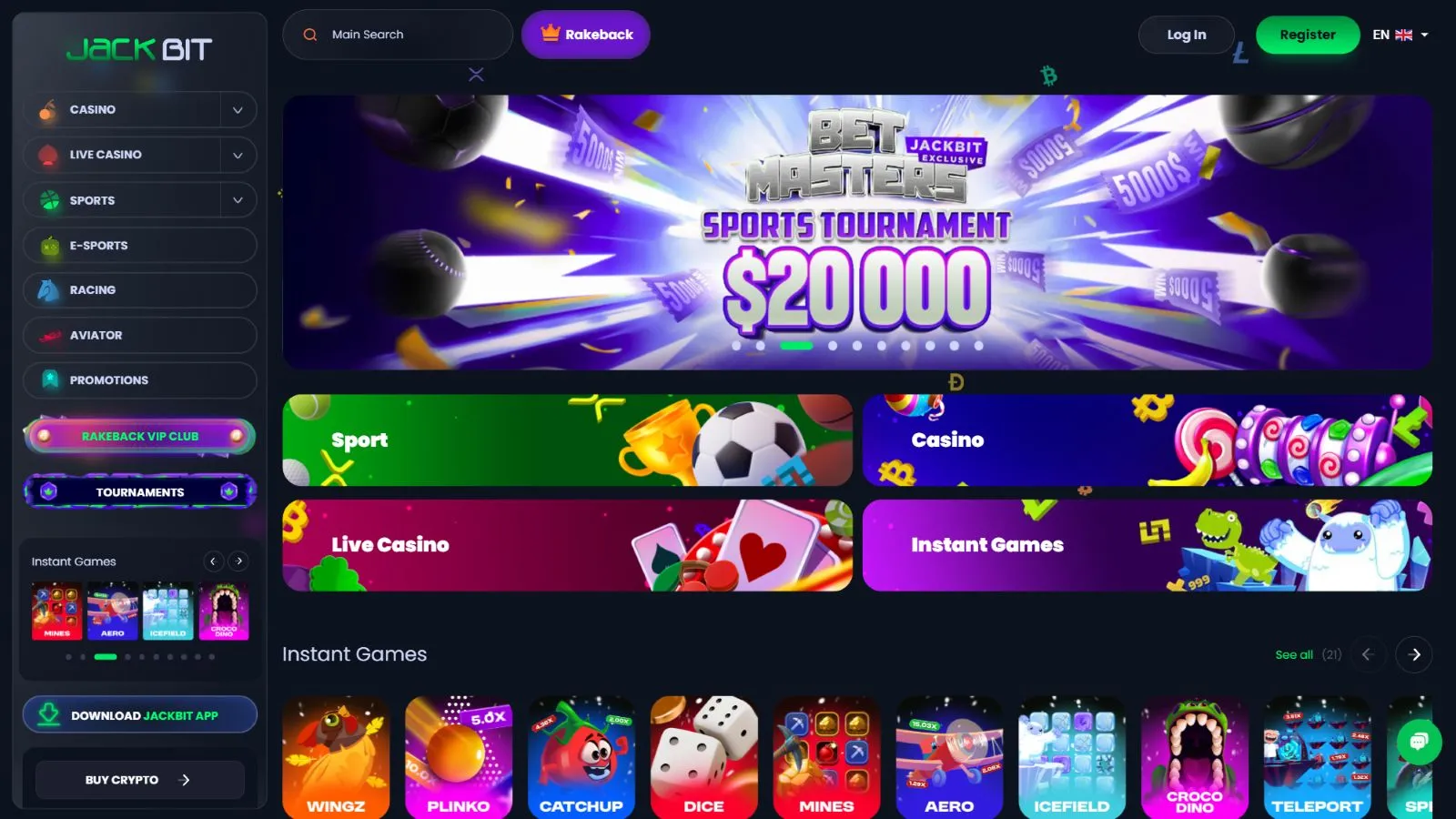The height and width of the screenshot is (819, 1456).
Task: Launch the Teleport game tile
Action: pyautogui.click(x=1317, y=757)
